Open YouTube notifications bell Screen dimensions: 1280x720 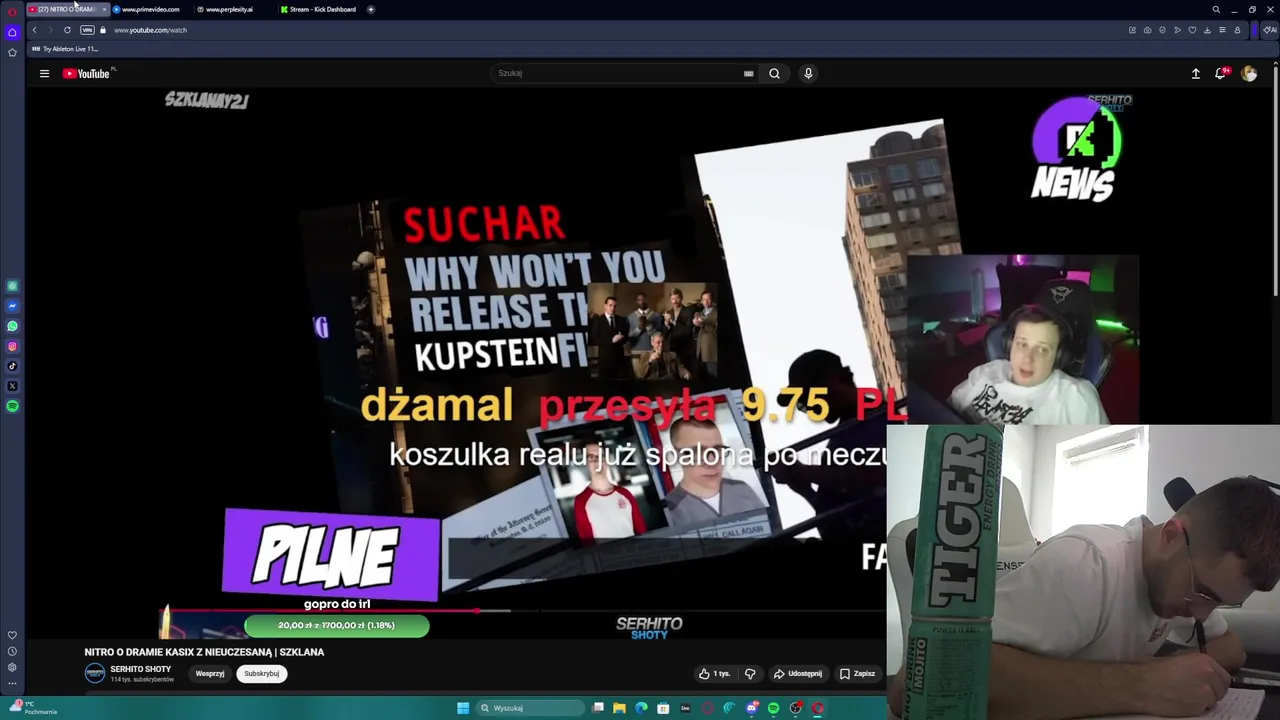click(x=1221, y=73)
